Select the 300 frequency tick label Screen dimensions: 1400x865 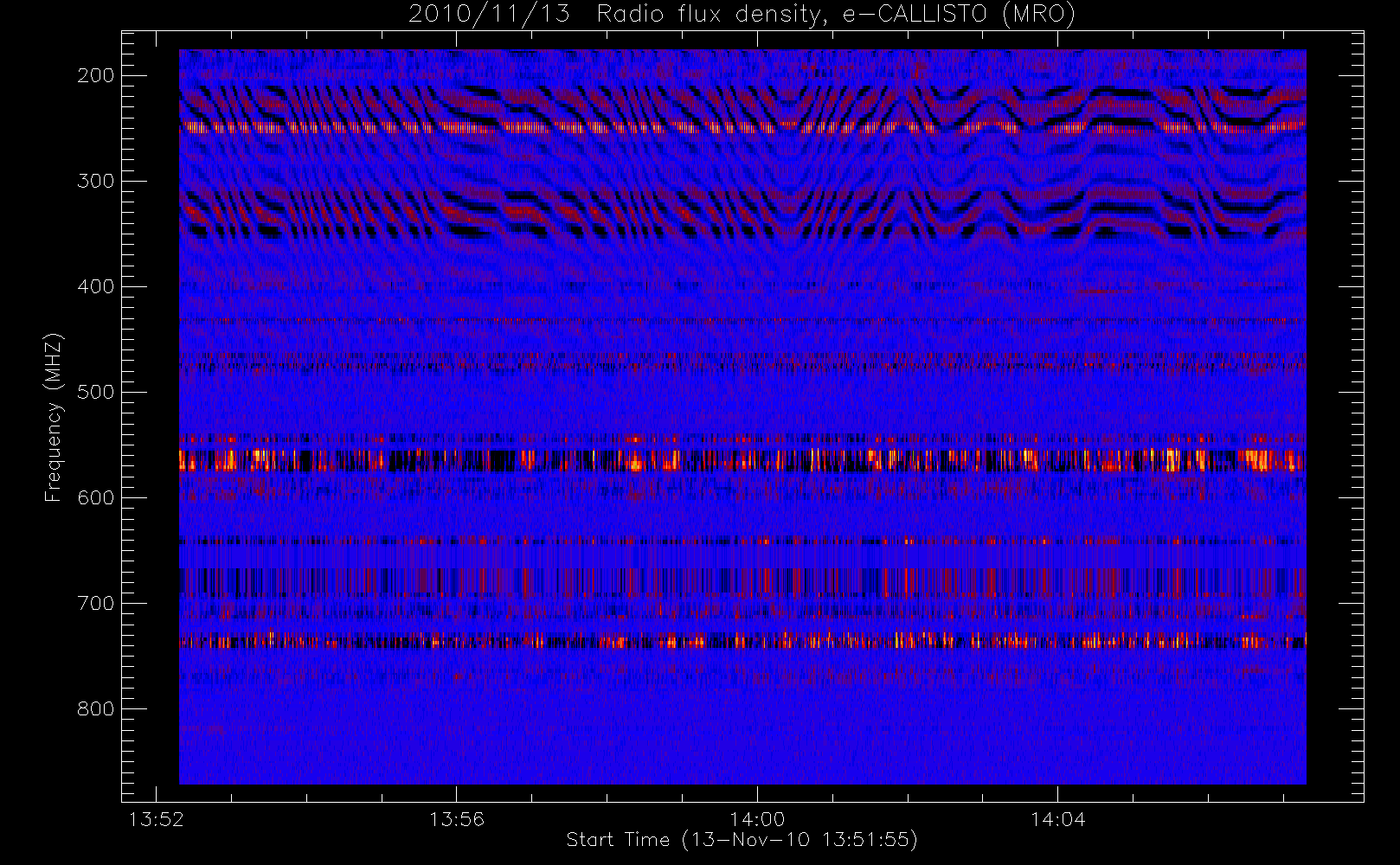[96, 181]
